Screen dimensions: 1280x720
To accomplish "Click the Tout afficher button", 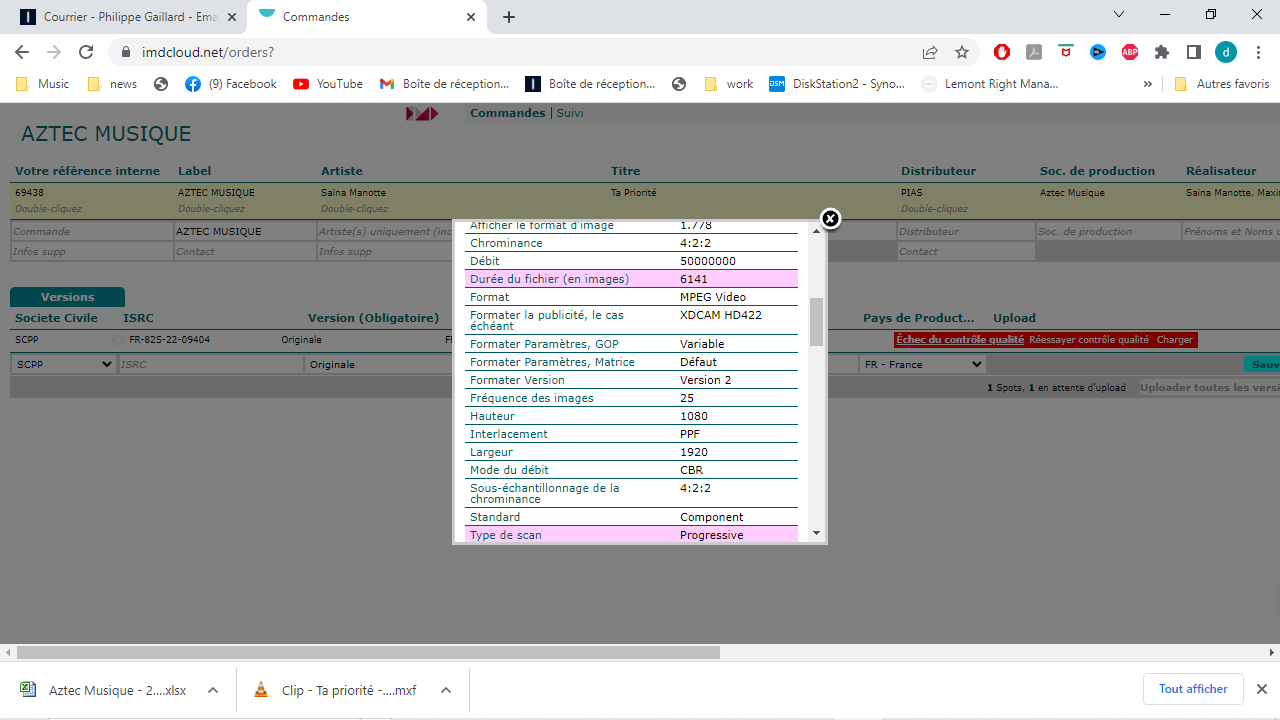I will (1192, 689).
